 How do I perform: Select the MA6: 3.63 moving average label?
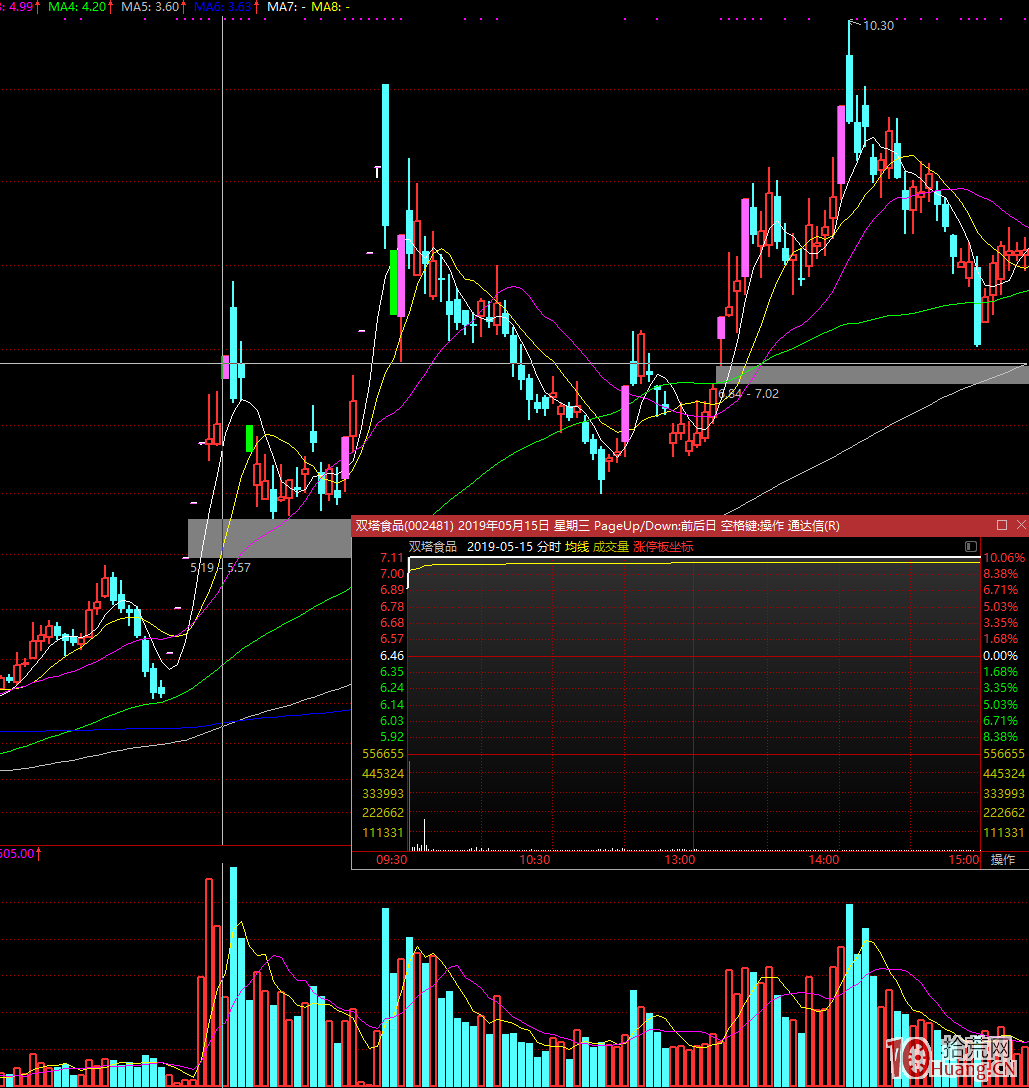[x=223, y=7]
